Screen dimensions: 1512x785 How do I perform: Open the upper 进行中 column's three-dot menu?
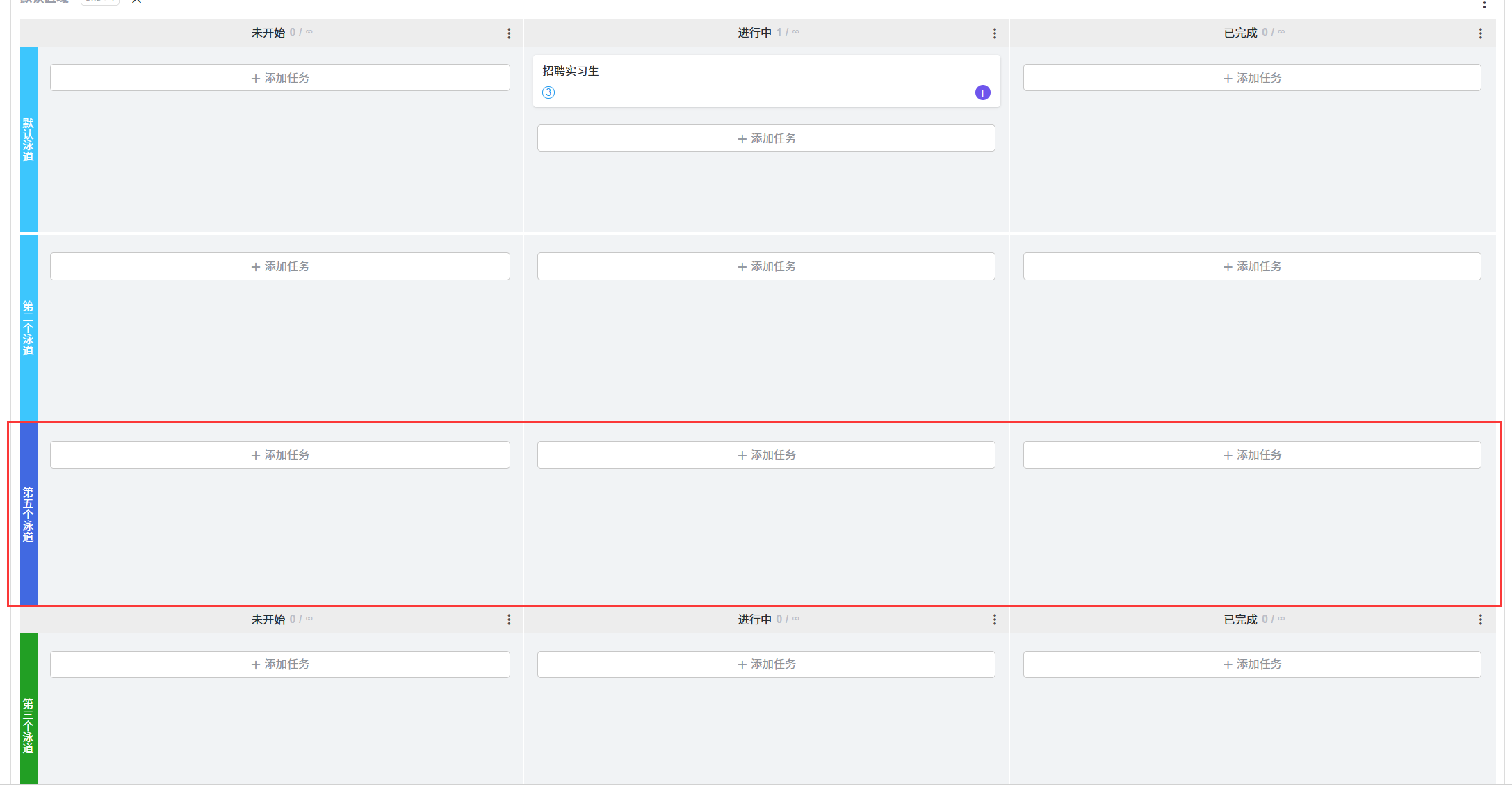(994, 33)
